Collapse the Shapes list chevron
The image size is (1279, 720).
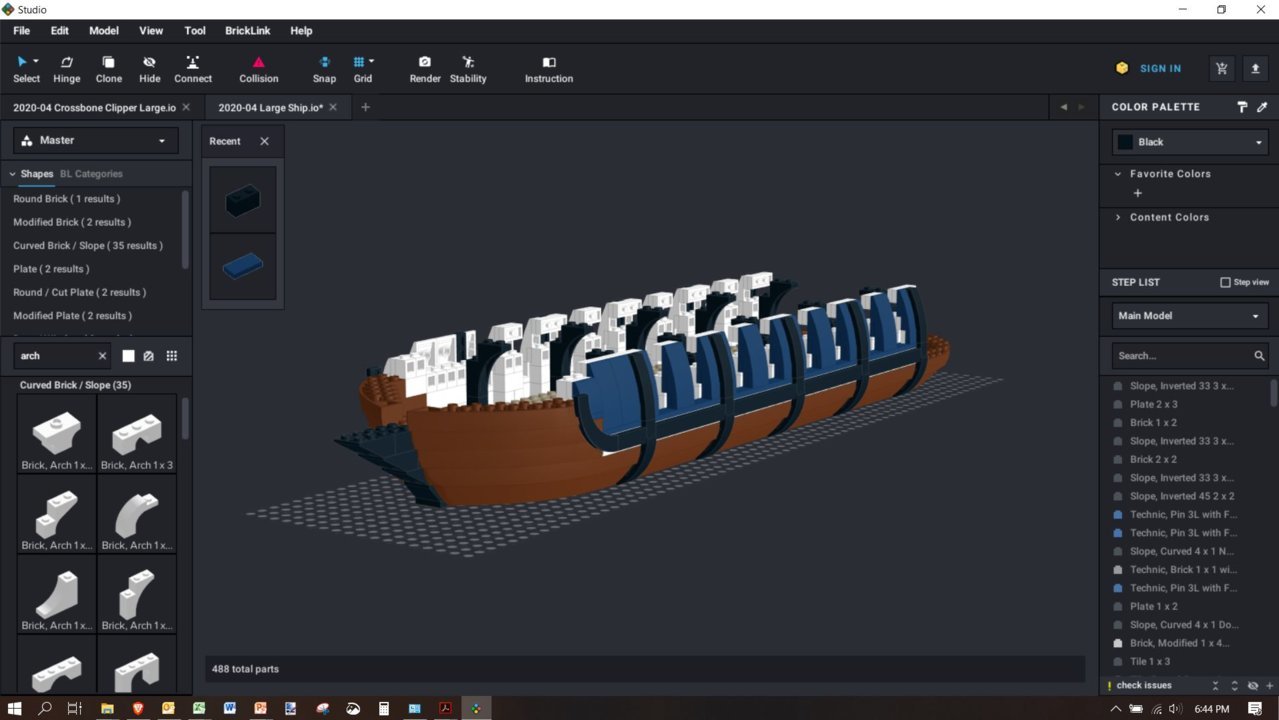(12, 174)
